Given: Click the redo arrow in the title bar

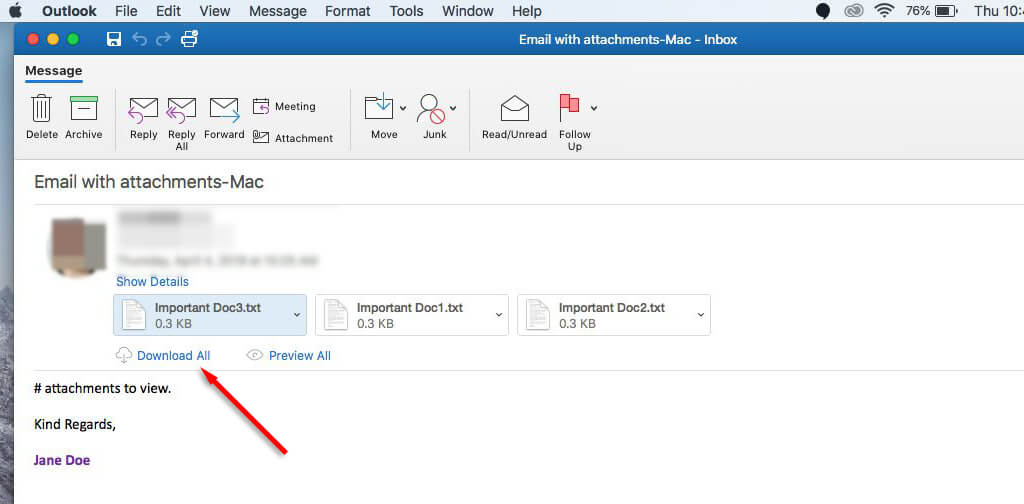Looking at the screenshot, I should point(163,39).
